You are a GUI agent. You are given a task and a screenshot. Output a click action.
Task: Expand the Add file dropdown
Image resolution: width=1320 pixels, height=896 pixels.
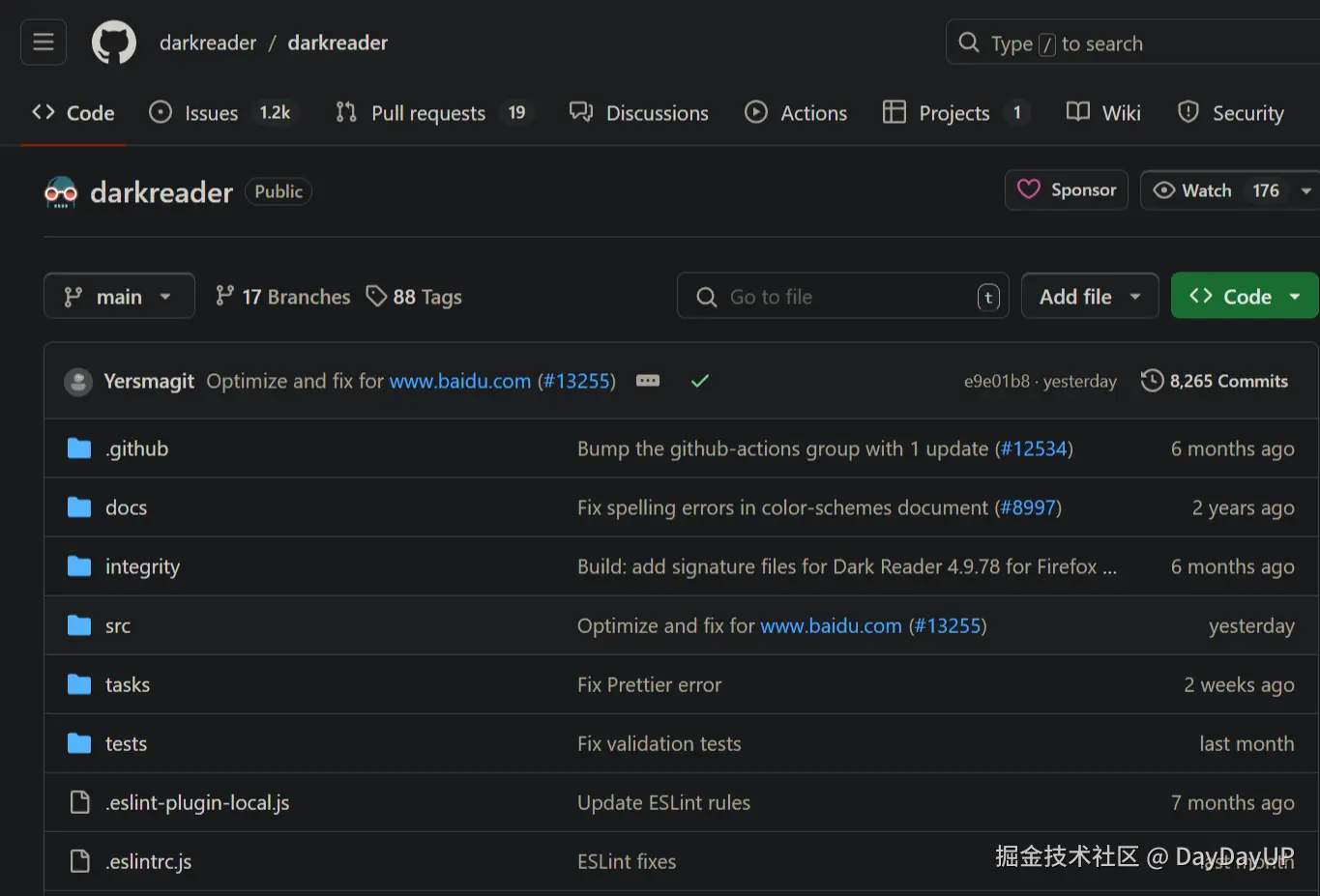click(x=1090, y=297)
